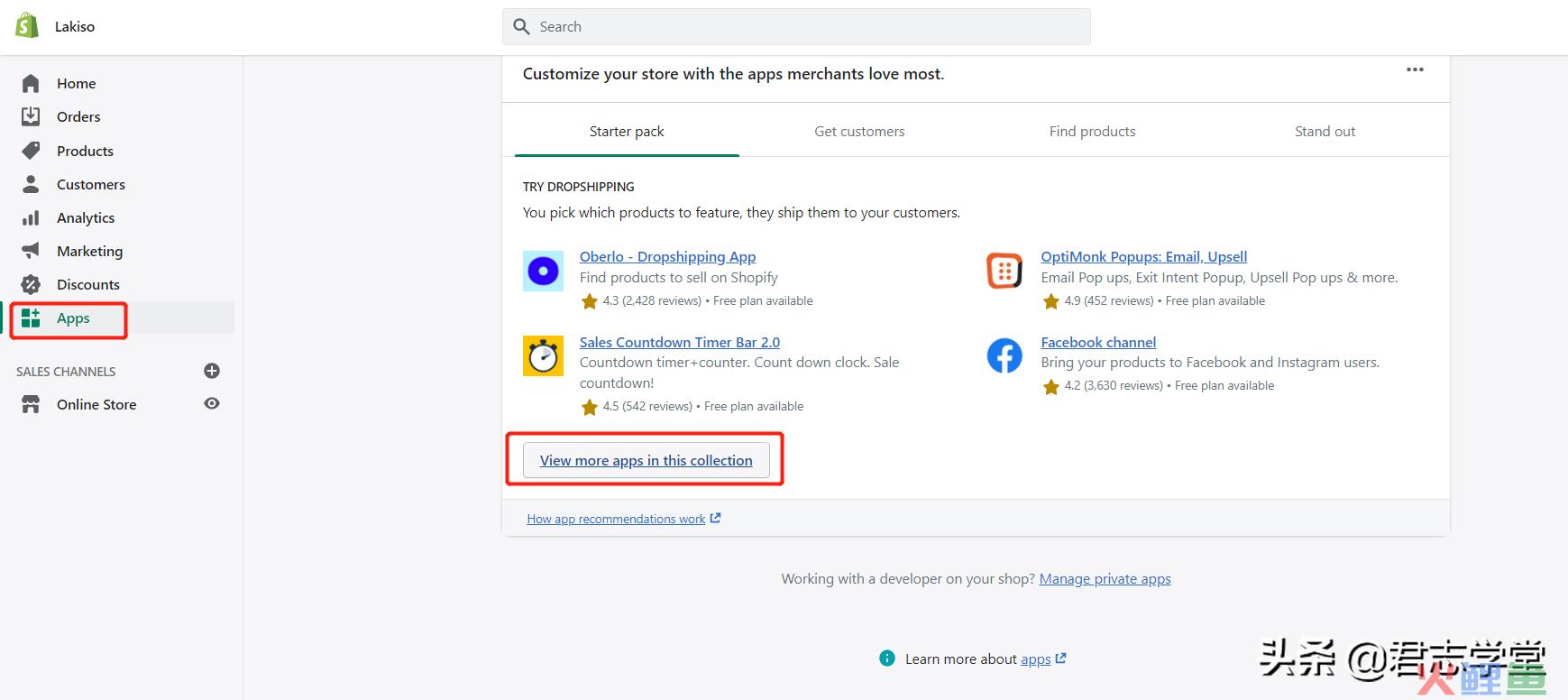The height and width of the screenshot is (700, 1568).
Task: Click the Facebook channel app icon
Action: [x=1004, y=356]
